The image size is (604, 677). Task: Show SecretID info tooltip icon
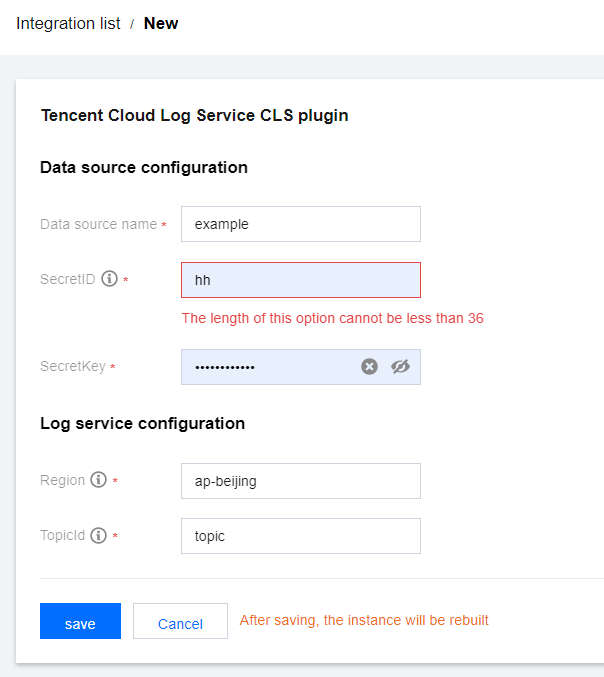(109, 279)
